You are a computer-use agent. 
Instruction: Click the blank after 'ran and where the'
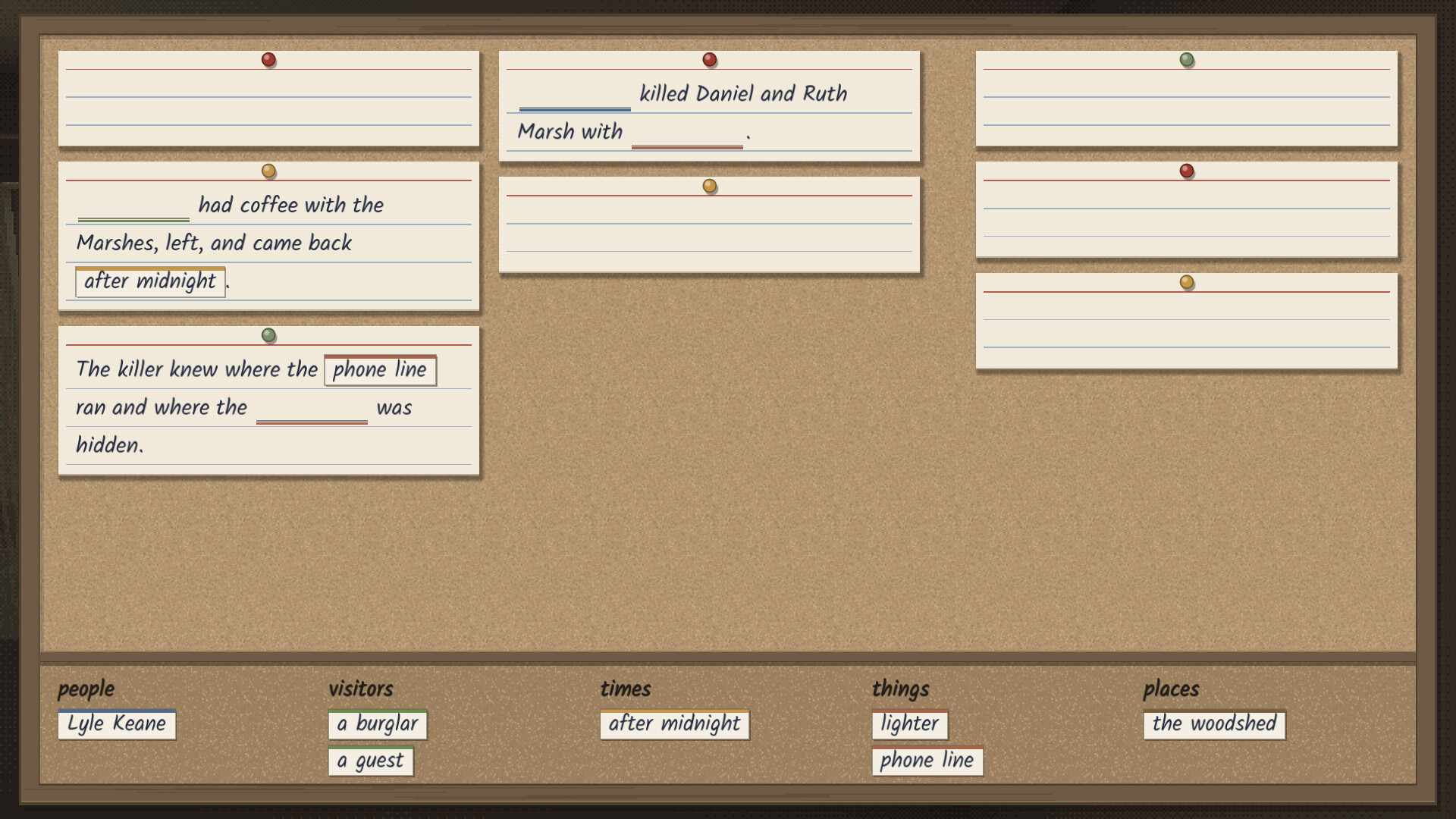coord(312,409)
